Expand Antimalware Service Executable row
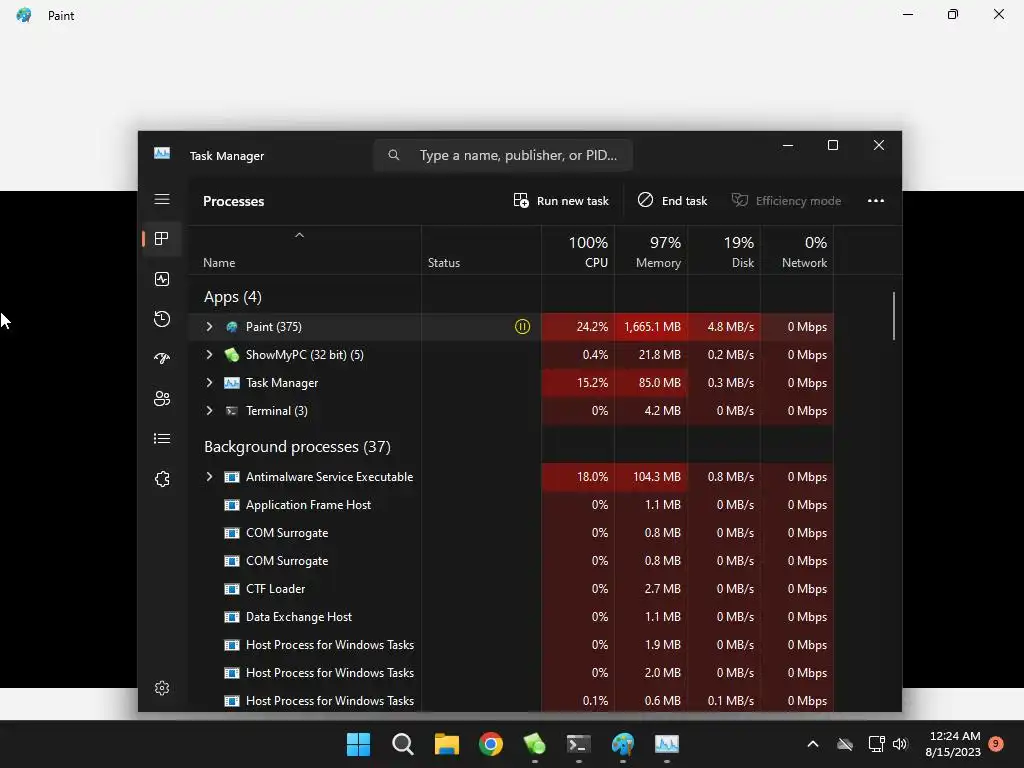Screen dimensions: 1024x768 [x=209, y=477]
